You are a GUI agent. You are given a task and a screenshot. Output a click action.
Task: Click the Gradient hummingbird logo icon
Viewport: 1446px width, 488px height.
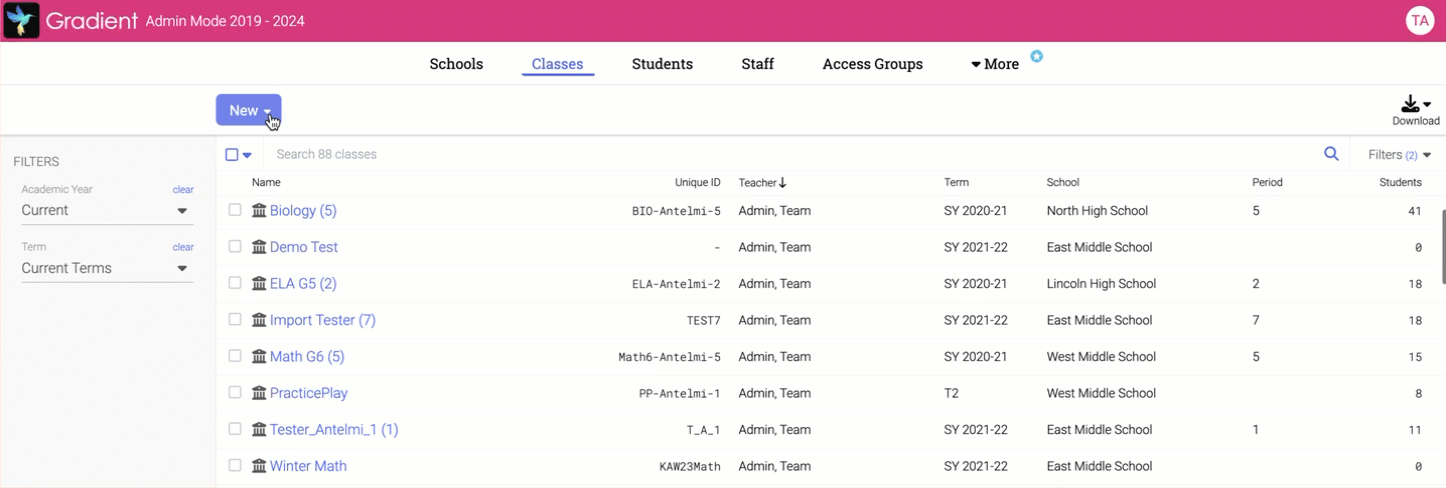click(x=22, y=21)
